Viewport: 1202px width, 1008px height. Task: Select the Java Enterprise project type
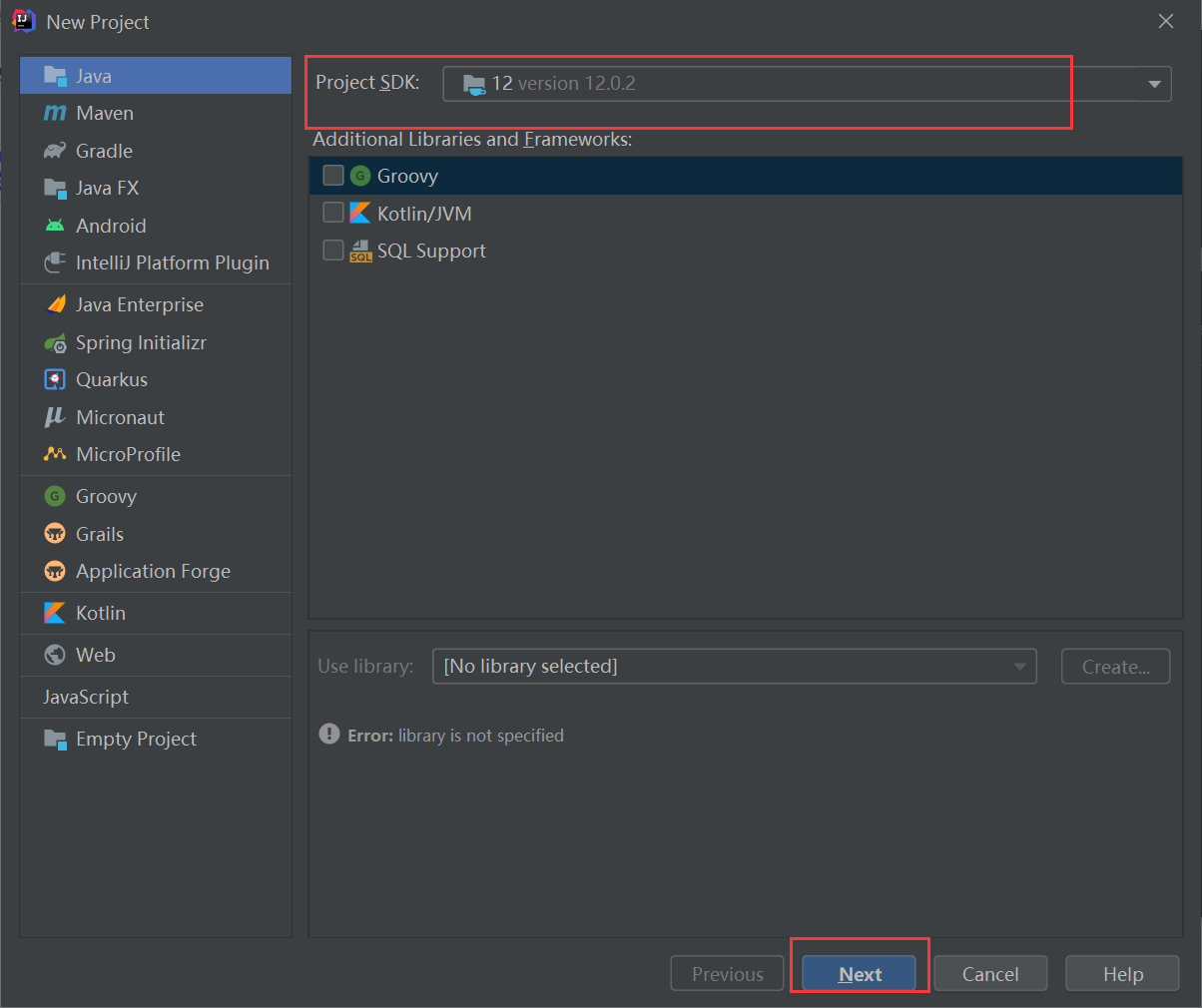click(156, 304)
